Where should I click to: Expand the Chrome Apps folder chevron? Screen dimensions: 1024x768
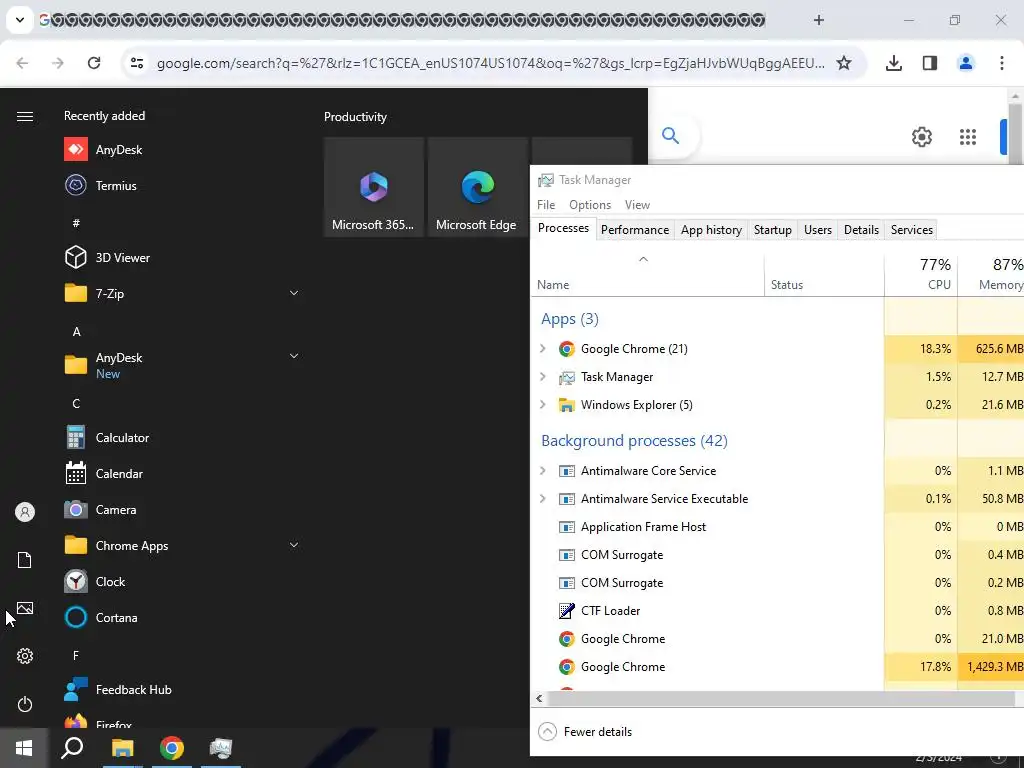tap(294, 545)
